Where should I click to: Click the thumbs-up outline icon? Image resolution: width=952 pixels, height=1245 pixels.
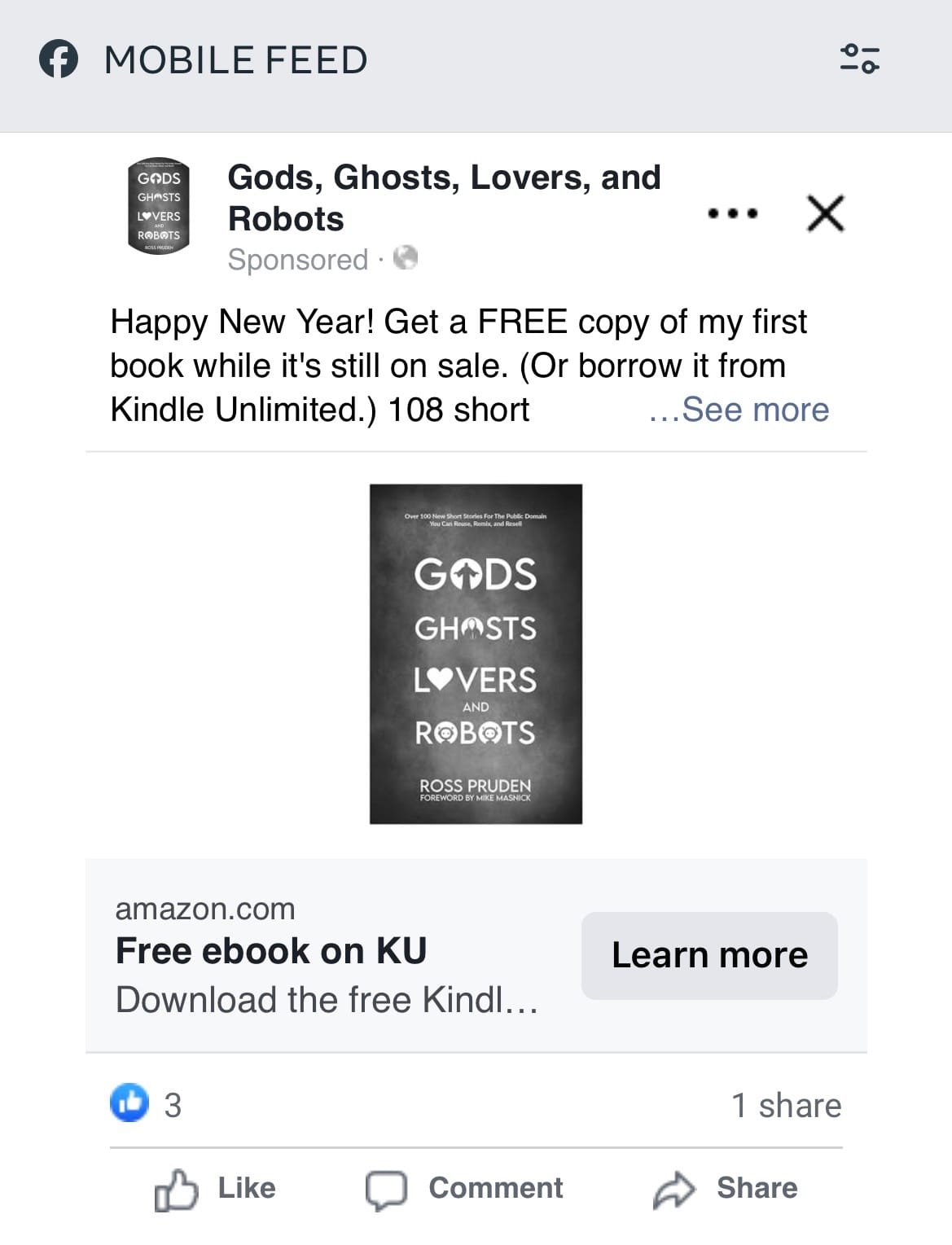(x=176, y=1190)
